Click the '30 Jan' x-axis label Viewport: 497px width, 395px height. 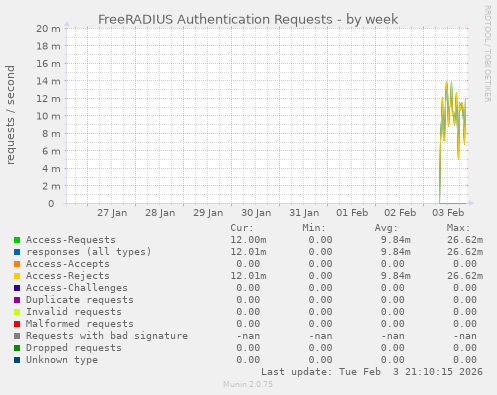click(x=256, y=213)
